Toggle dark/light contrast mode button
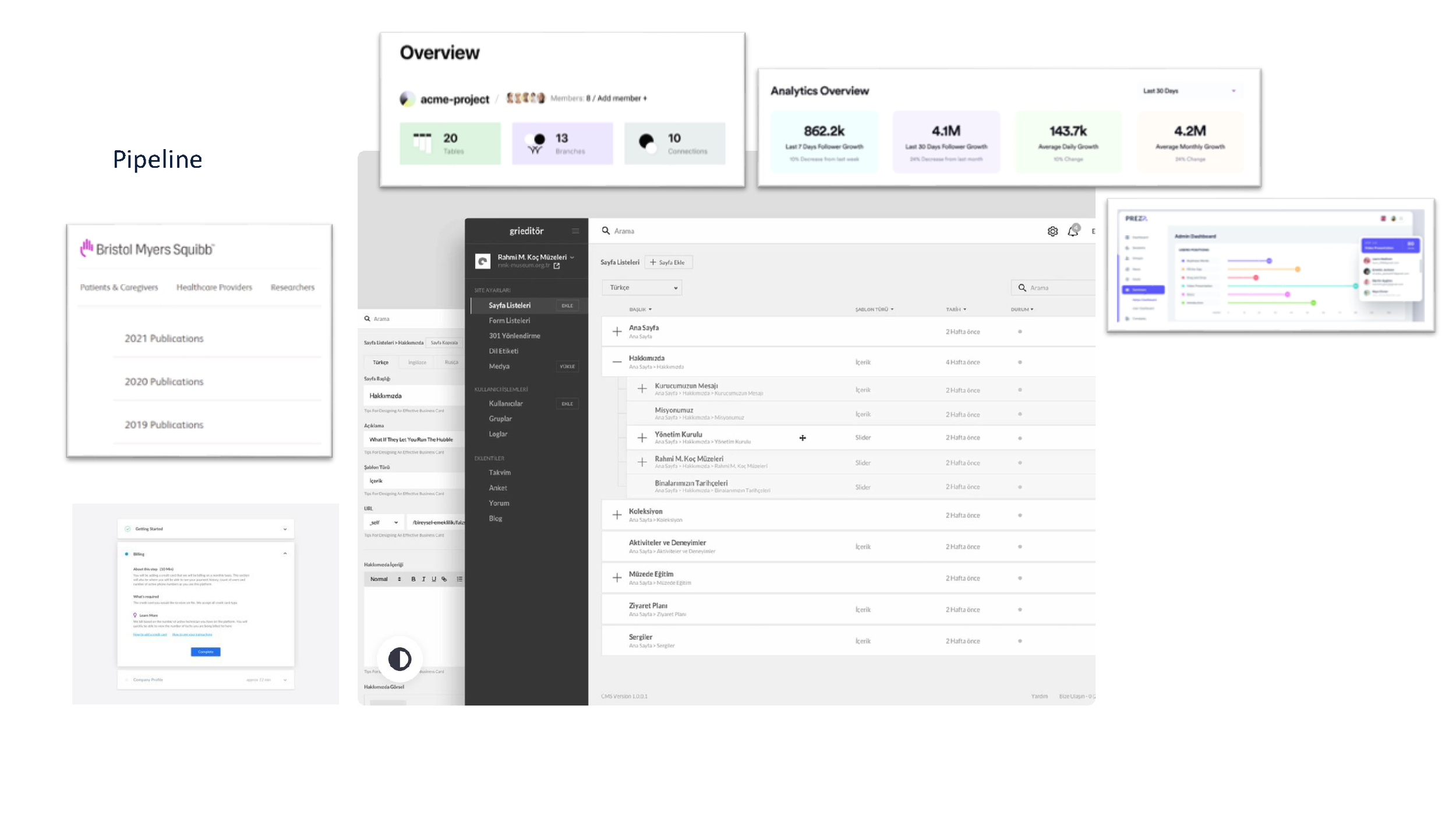Image resolution: width=1456 pixels, height=819 pixels. pos(400,659)
